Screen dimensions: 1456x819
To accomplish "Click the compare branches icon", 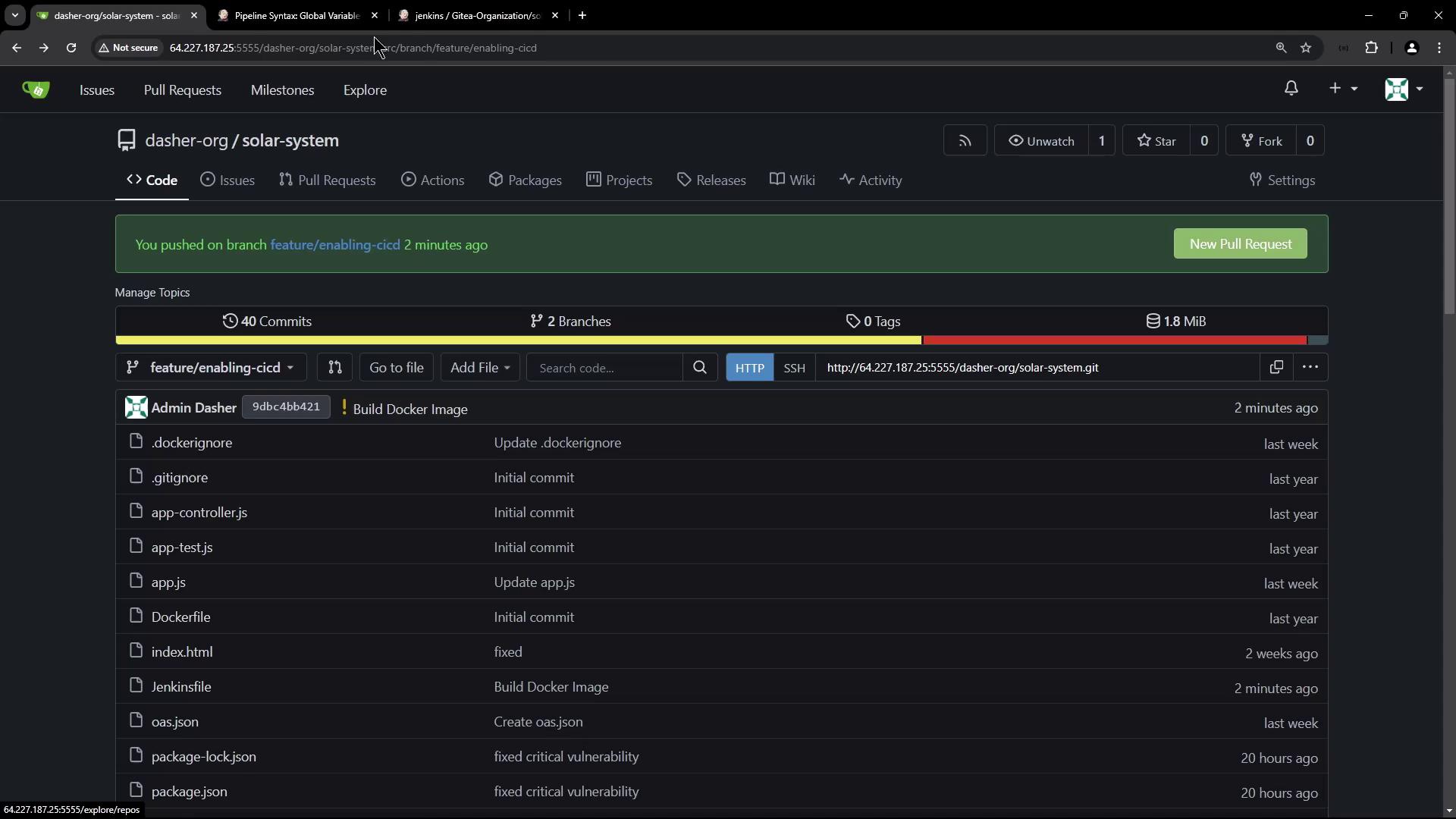I will pyautogui.click(x=334, y=368).
